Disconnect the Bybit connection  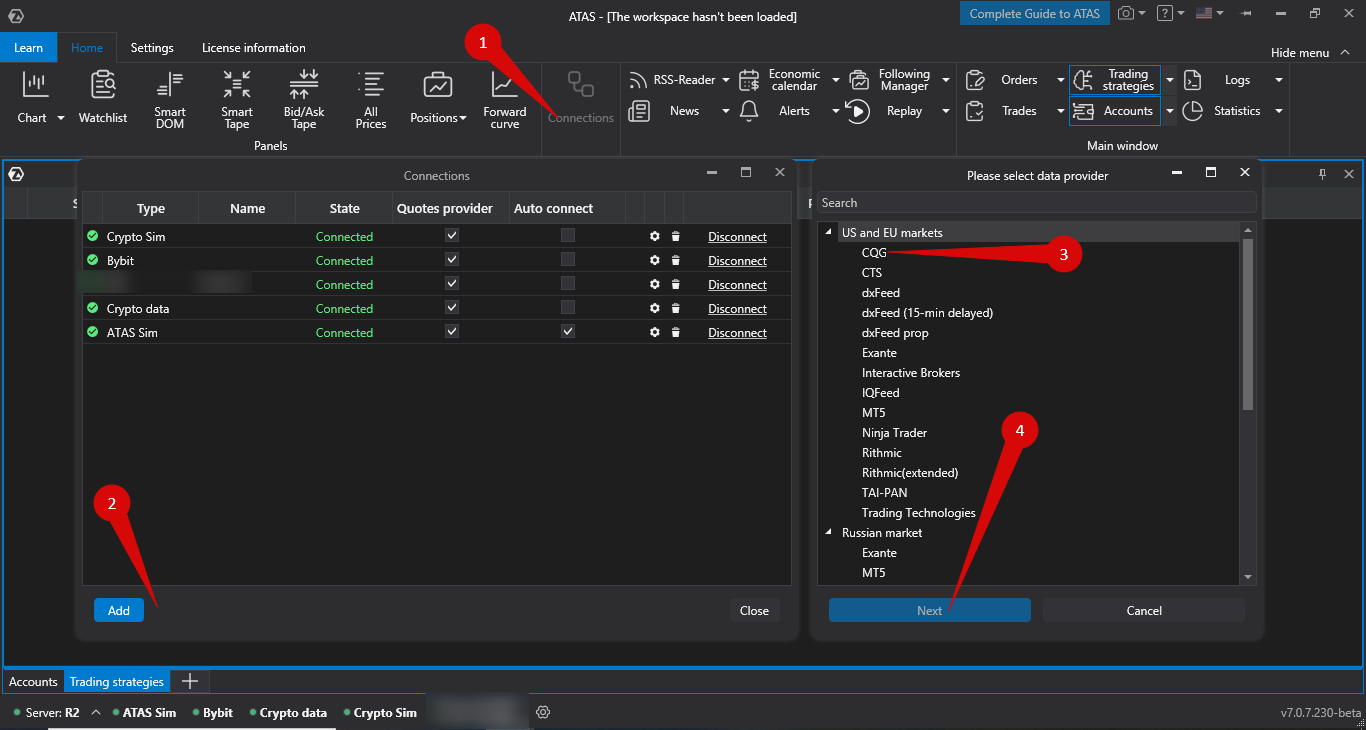[738, 261]
